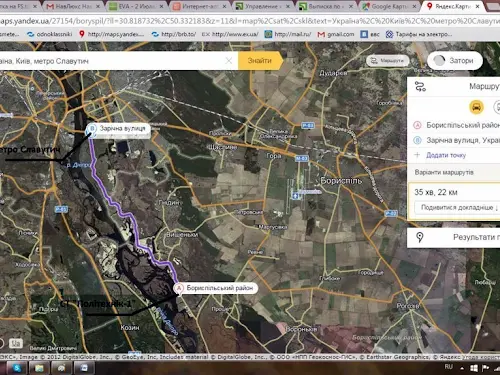The width and height of the screenshot is (500, 375).
Task: Clear the search field with the X icon
Action: [229, 61]
